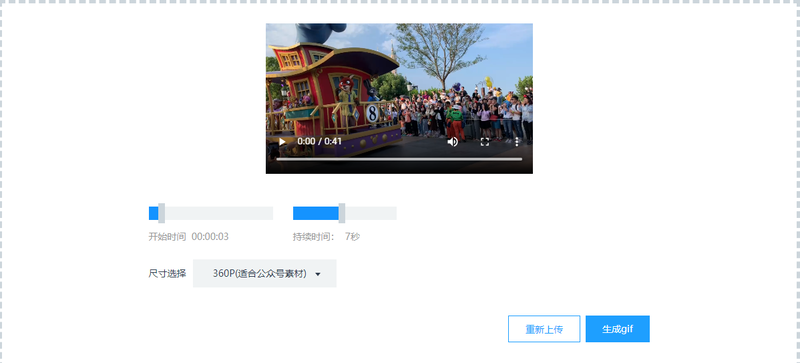This screenshot has height=363, width=800.
Task: Click the empty part of duration track
Action: point(371,213)
